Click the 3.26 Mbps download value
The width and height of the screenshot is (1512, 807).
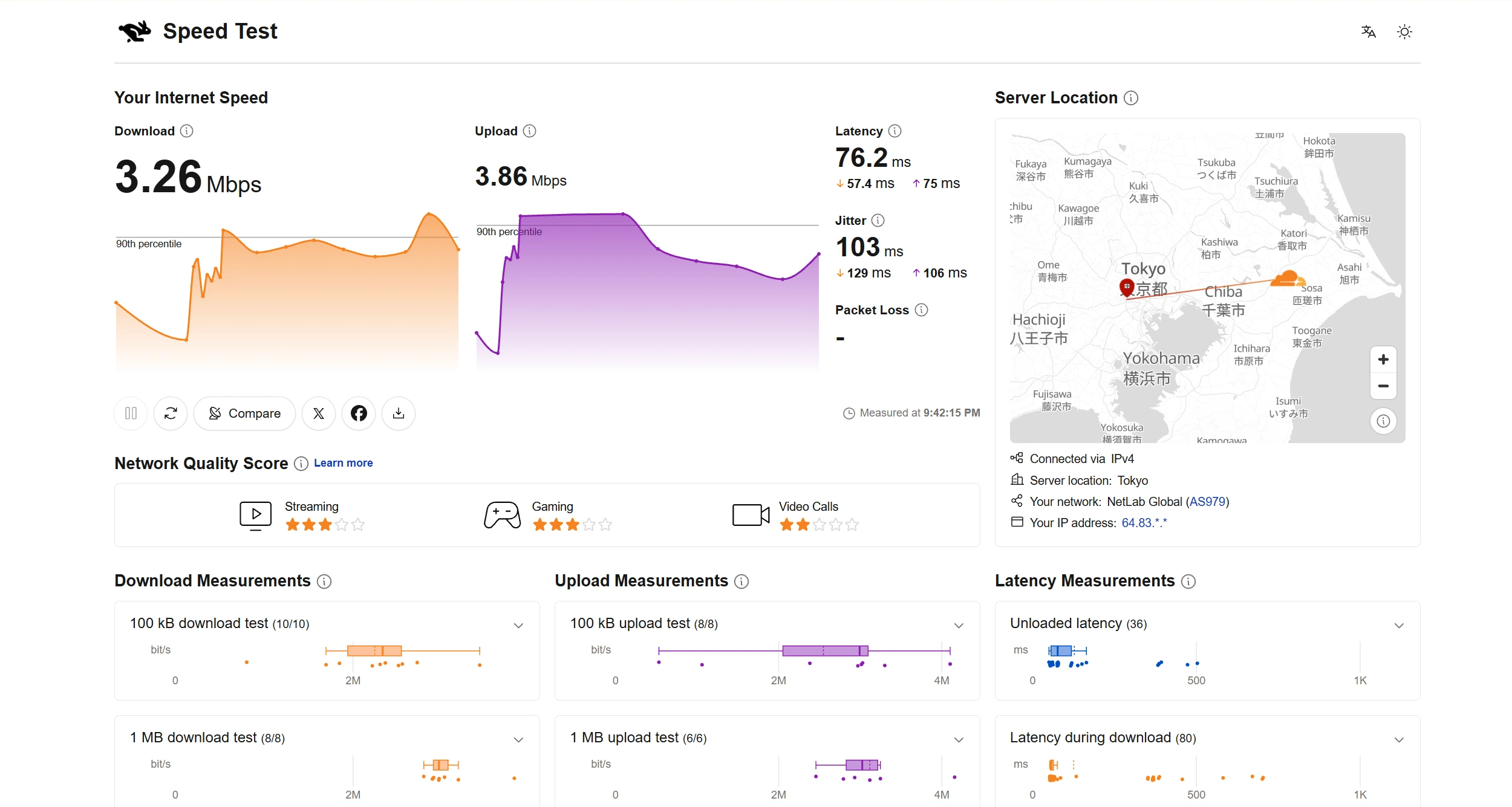[x=188, y=177]
